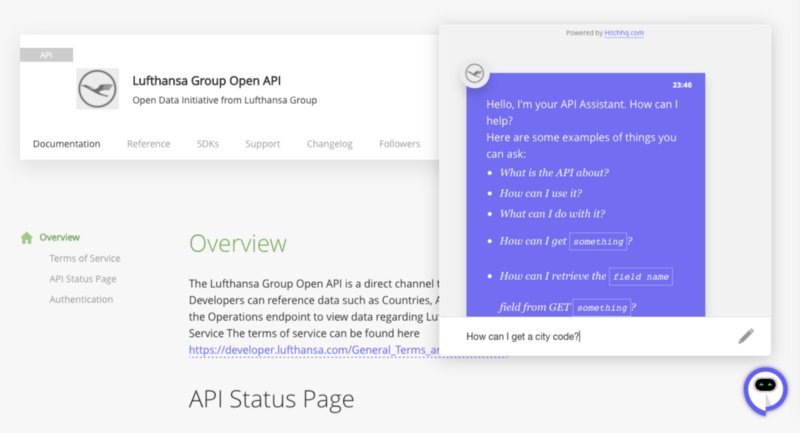The height and width of the screenshot is (433, 800).
Task: Click "Open Data Initiative from Lufthansa Group" subtitle
Action: [x=224, y=100]
